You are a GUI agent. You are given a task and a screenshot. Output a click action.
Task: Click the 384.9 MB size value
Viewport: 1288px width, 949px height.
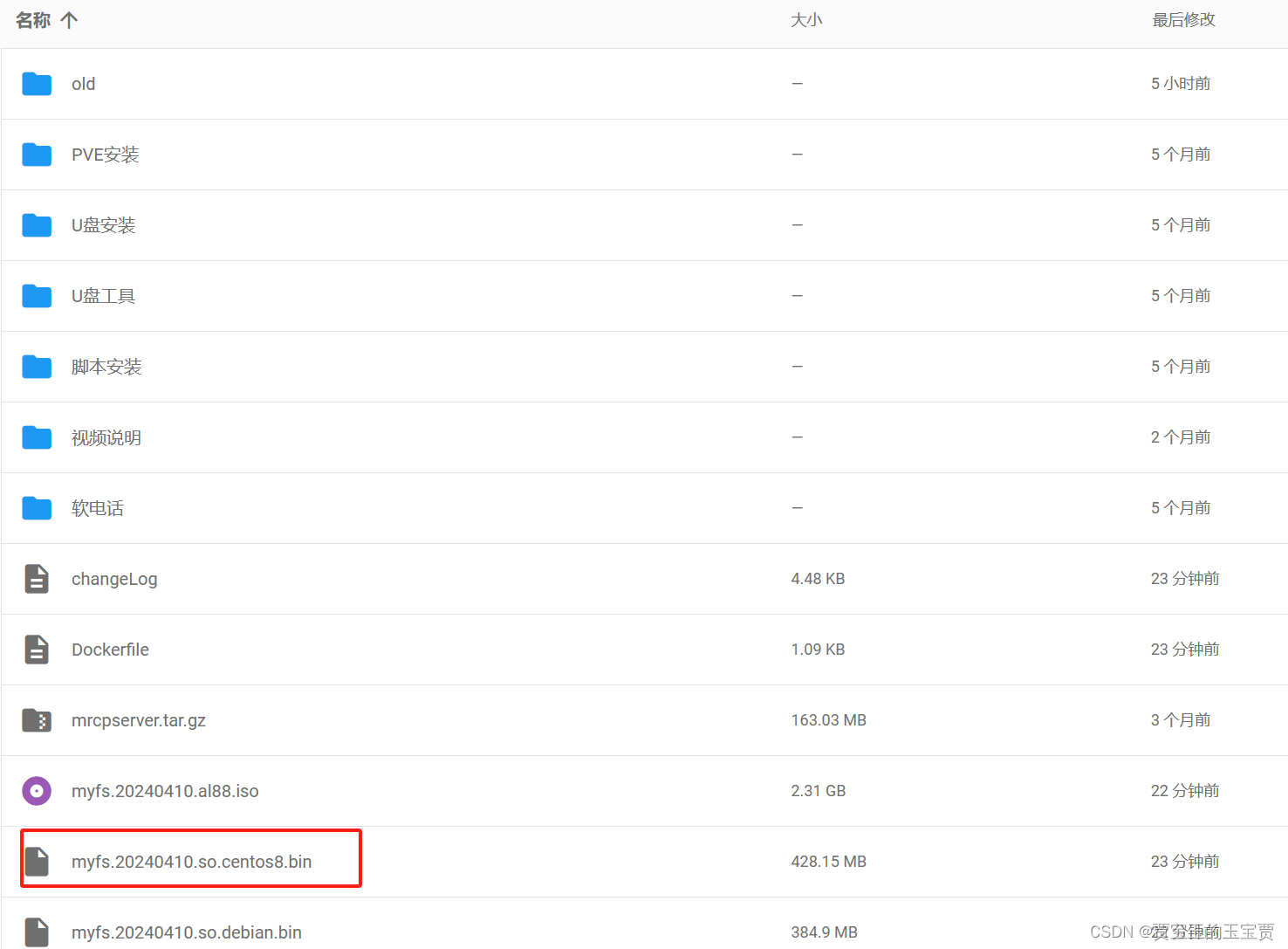[825, 932]
